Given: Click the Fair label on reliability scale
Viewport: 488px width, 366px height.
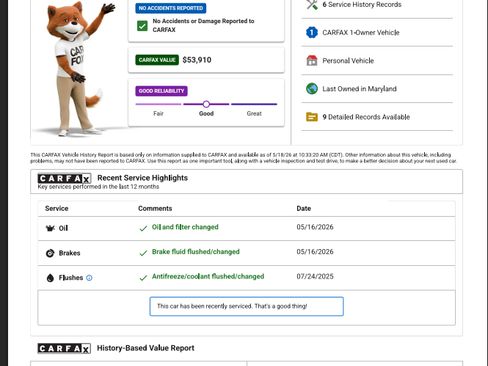Looking at the screenshot, I should pos(158,114).
